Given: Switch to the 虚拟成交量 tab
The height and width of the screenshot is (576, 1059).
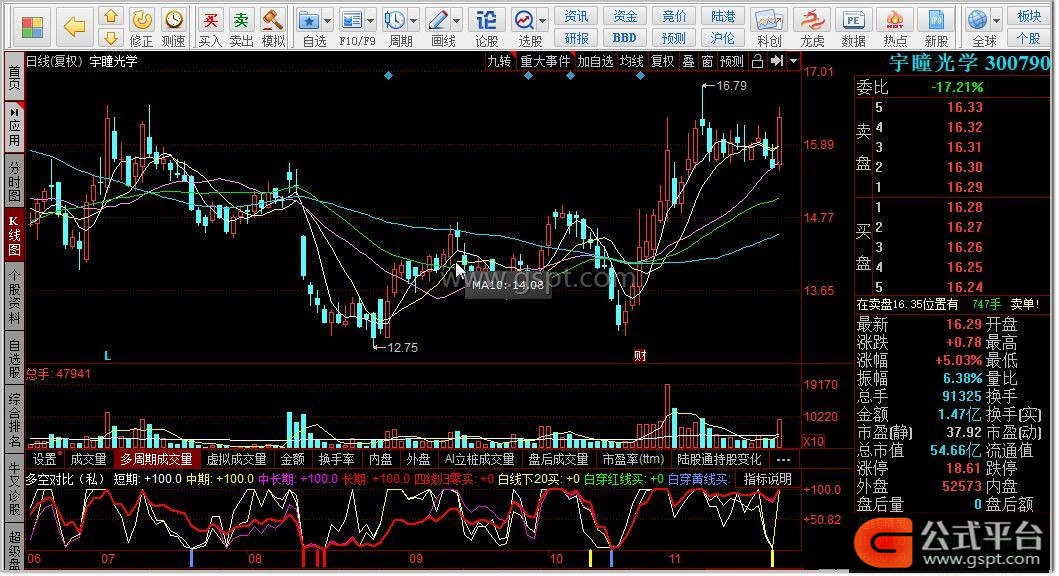Looking at the screenshot, I should (236, 459).
